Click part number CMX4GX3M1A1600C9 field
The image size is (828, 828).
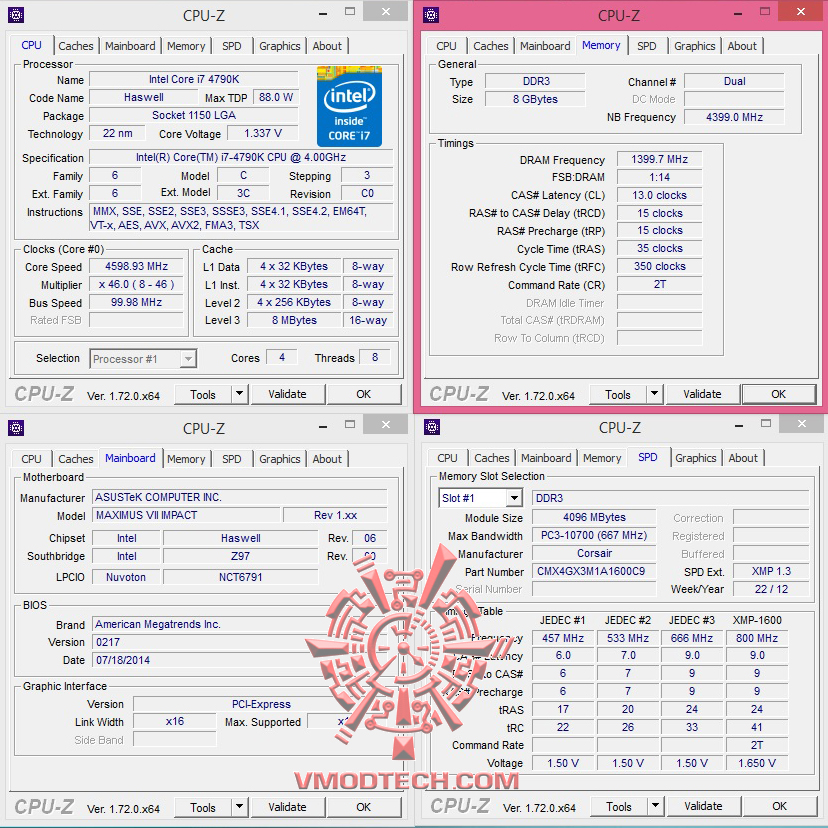tap(594, 571)
